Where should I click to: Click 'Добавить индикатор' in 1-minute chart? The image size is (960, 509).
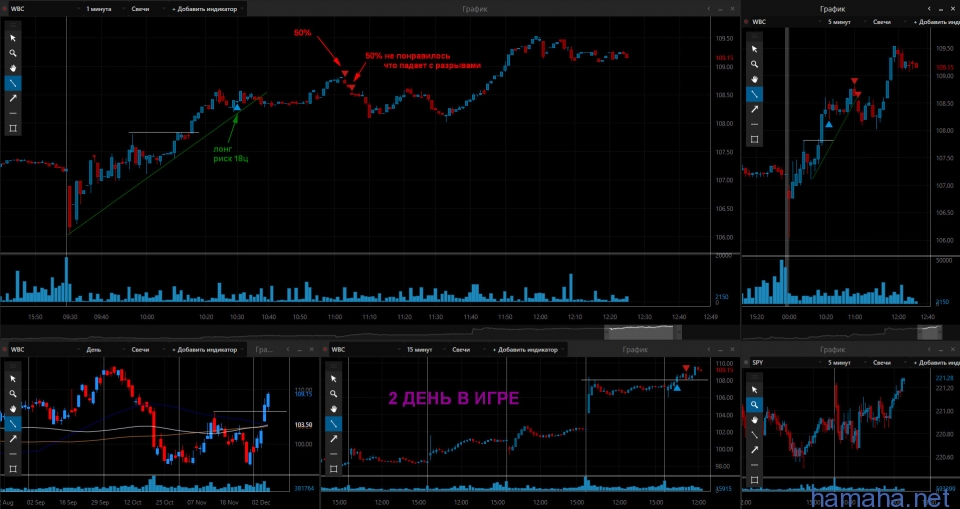tap(207, 9)
